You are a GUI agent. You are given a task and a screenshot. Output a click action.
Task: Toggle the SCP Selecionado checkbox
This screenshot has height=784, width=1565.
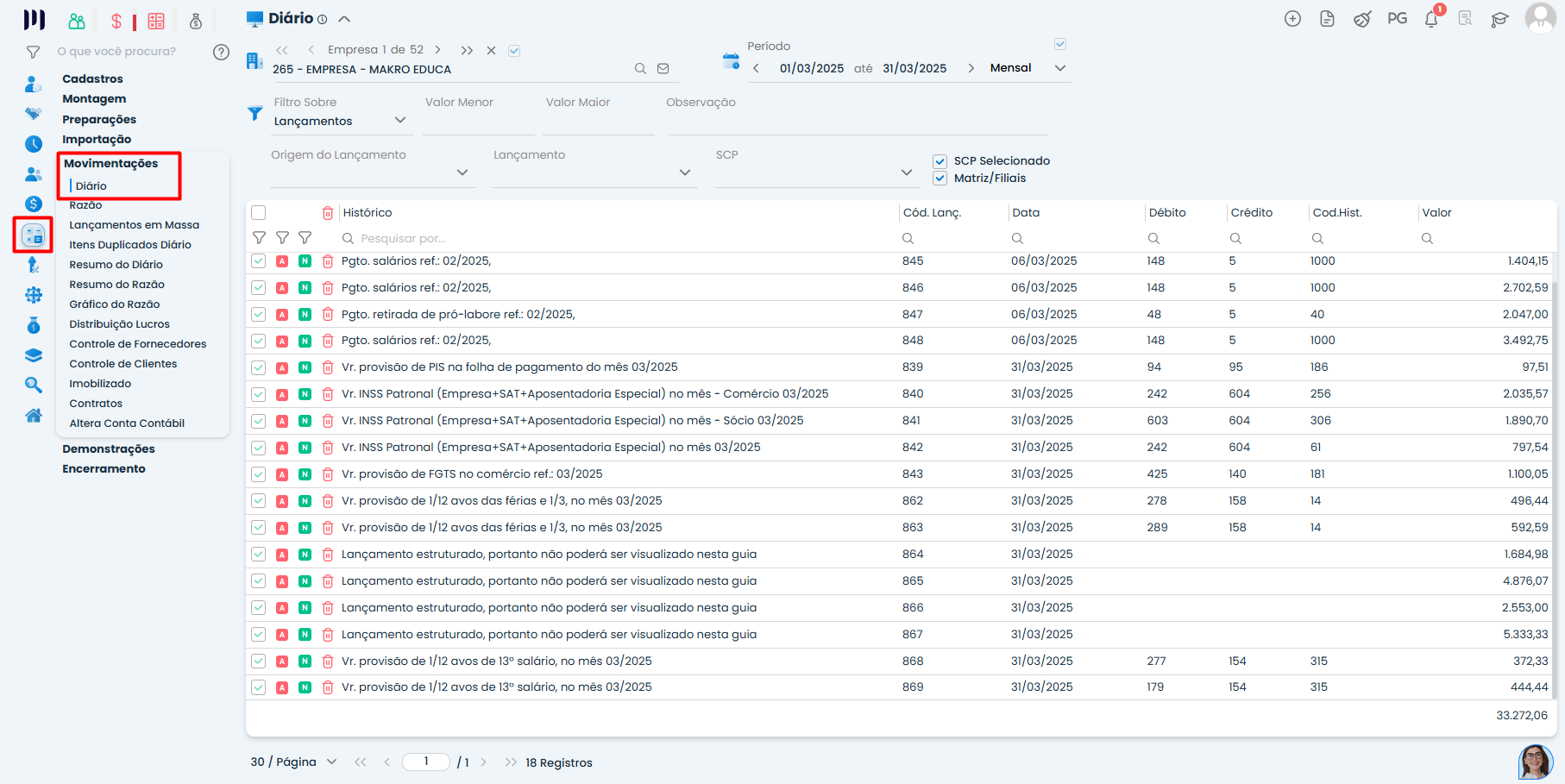point(940,161)
